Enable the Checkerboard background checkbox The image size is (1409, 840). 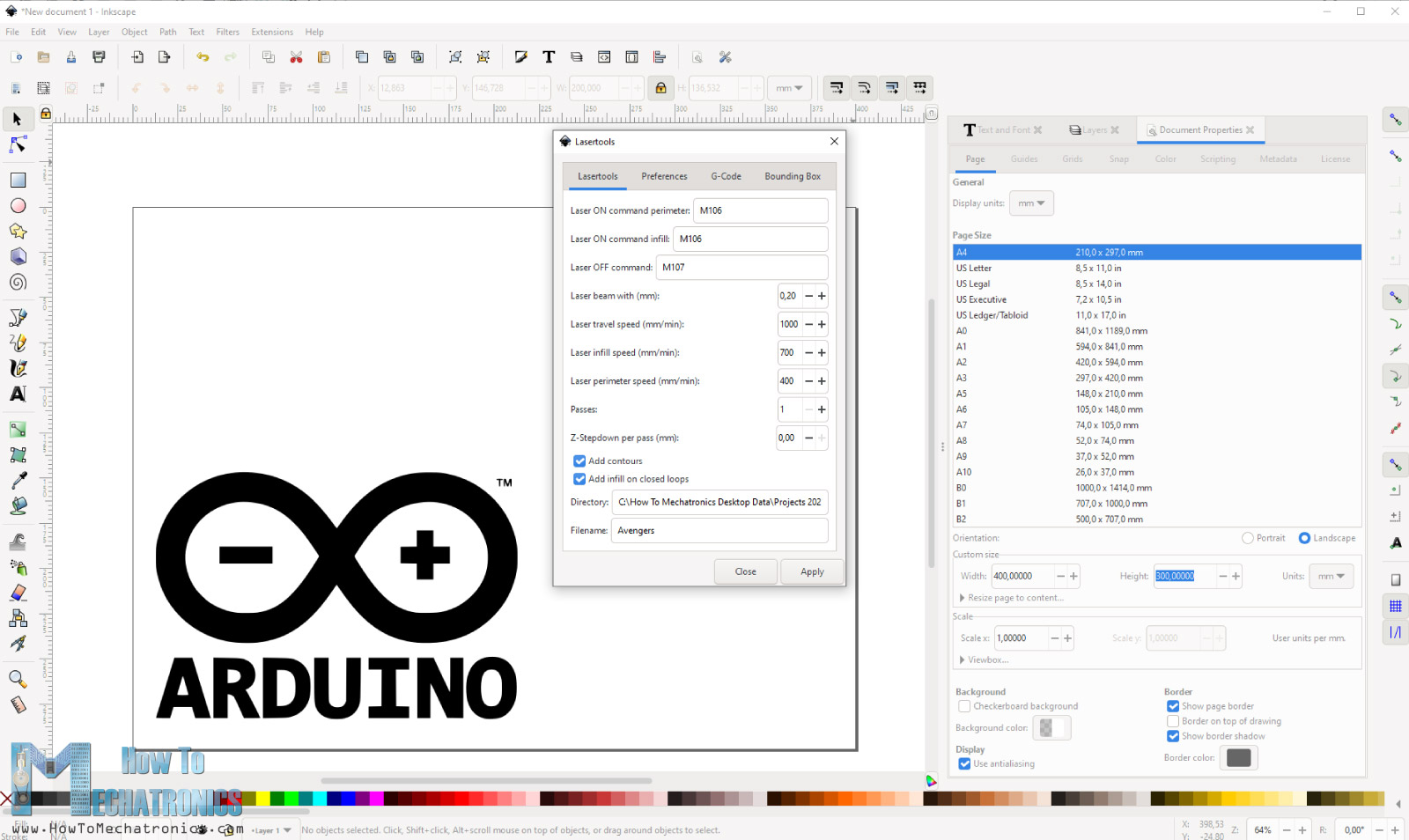coord(964,705)
